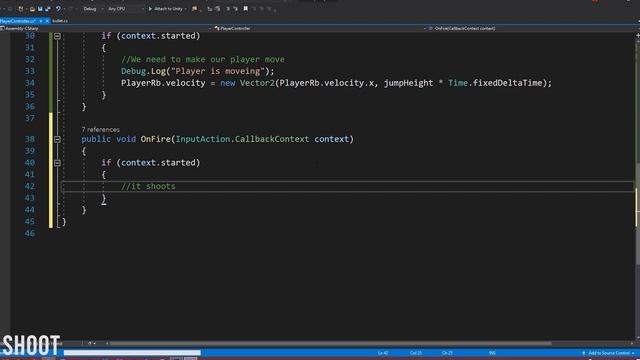
Task: Click the 'Vector2' type on line 34
Action: (257, 83)
